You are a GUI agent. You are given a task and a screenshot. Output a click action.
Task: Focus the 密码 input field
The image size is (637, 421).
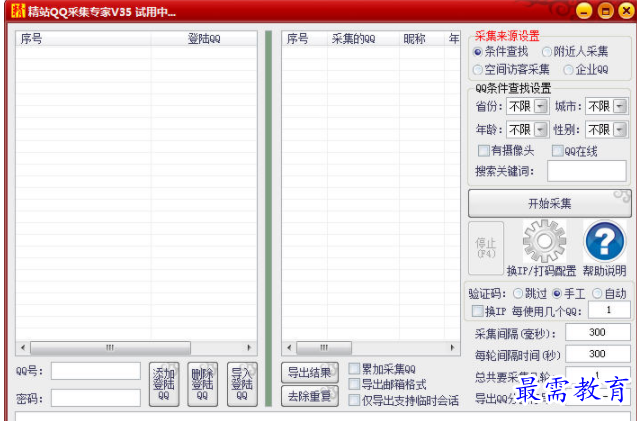[x=96, y=398]
